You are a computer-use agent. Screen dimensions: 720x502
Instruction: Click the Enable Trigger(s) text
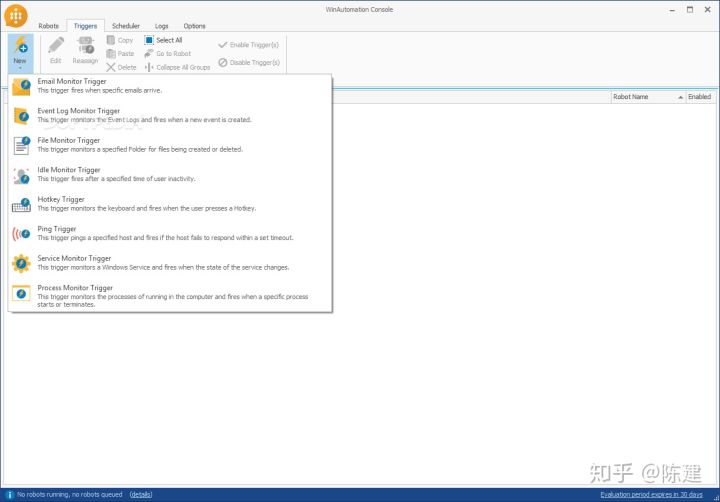(254, 45)
